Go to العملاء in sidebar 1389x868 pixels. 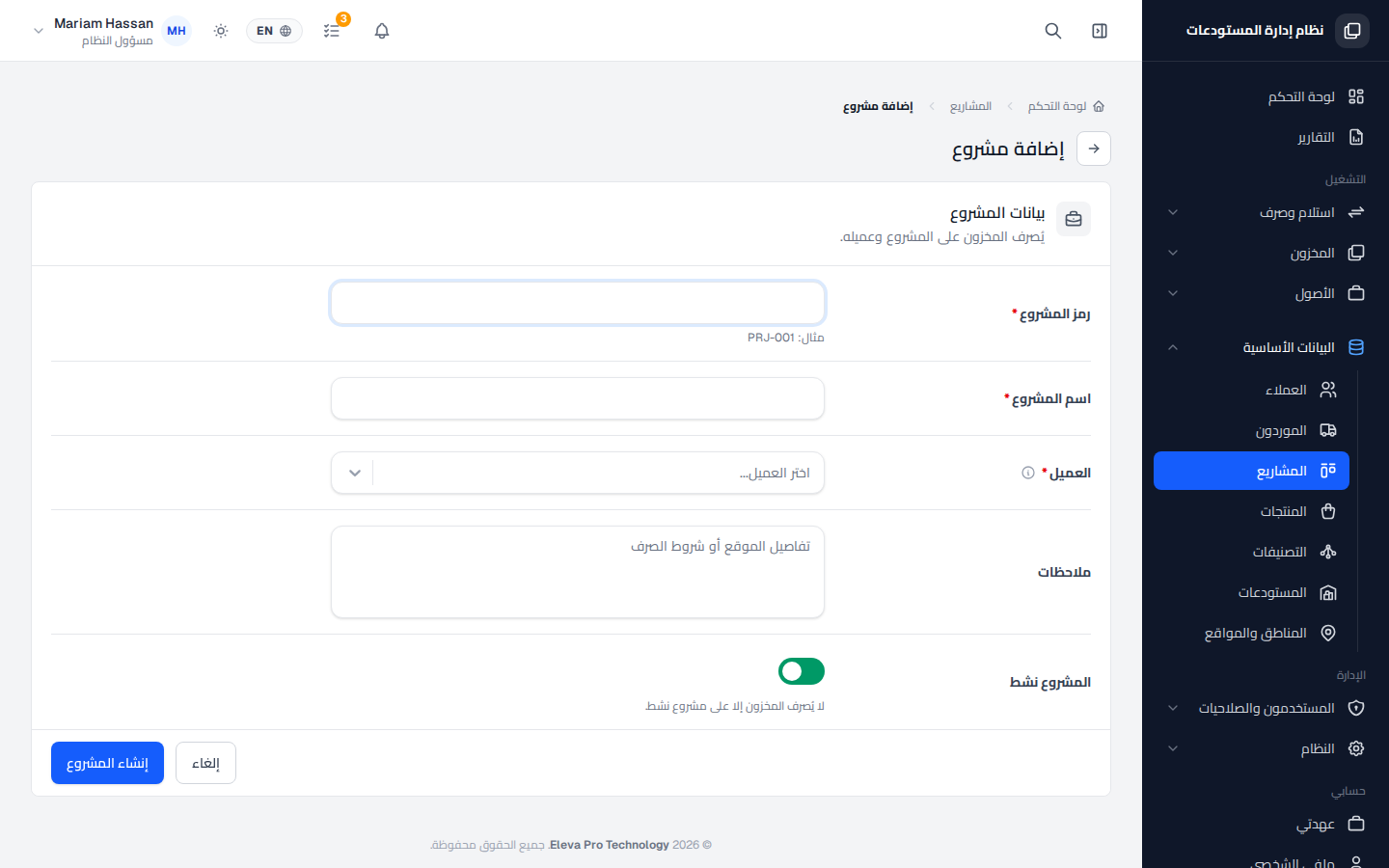point(1252,390)
